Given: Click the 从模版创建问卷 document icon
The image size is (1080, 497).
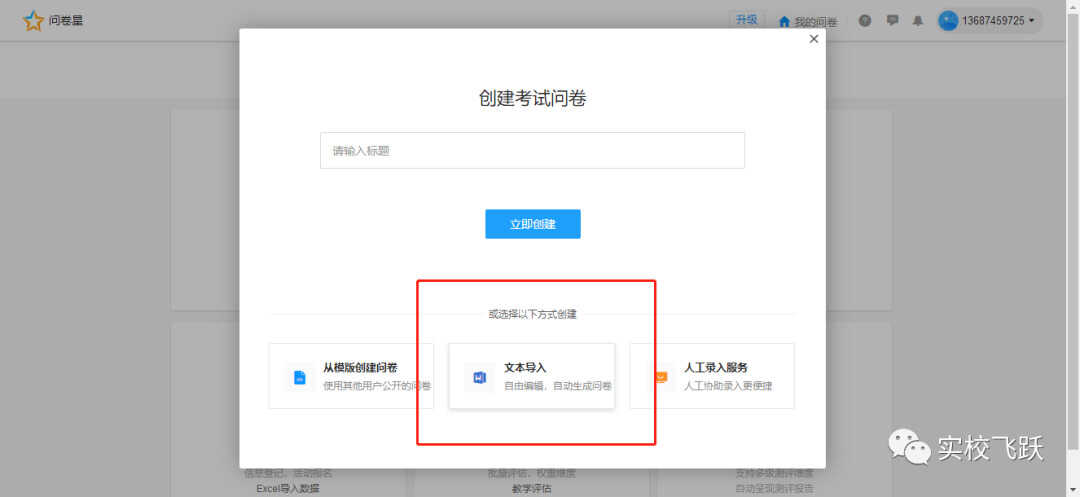Looking at the screenshot, I should tap(300, 377).
